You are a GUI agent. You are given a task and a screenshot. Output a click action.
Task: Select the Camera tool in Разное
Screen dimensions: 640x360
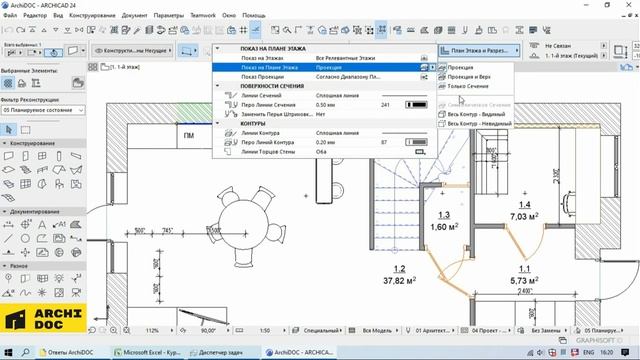pos(76,293)
